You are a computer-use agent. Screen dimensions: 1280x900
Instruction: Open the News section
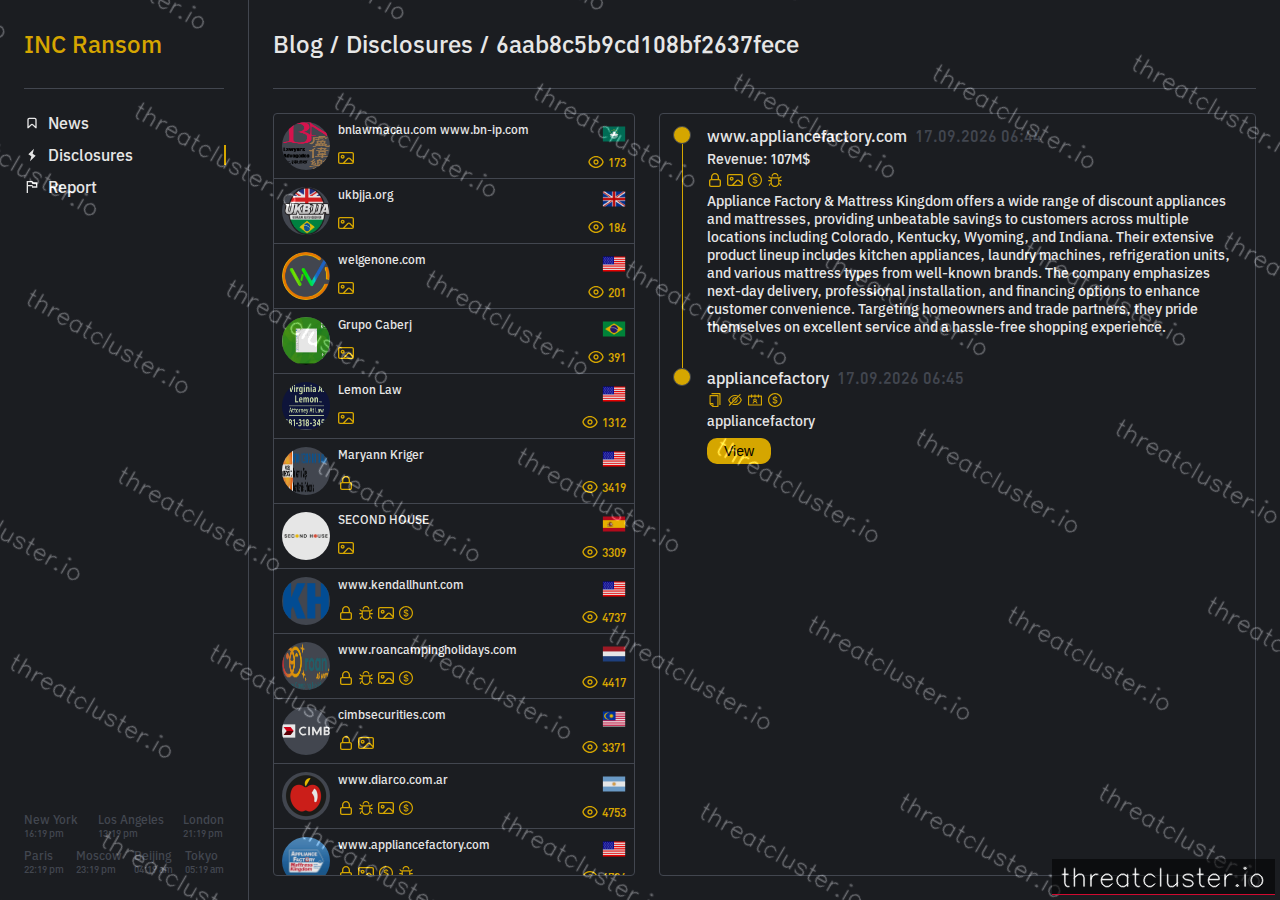[x=68, y=123]
